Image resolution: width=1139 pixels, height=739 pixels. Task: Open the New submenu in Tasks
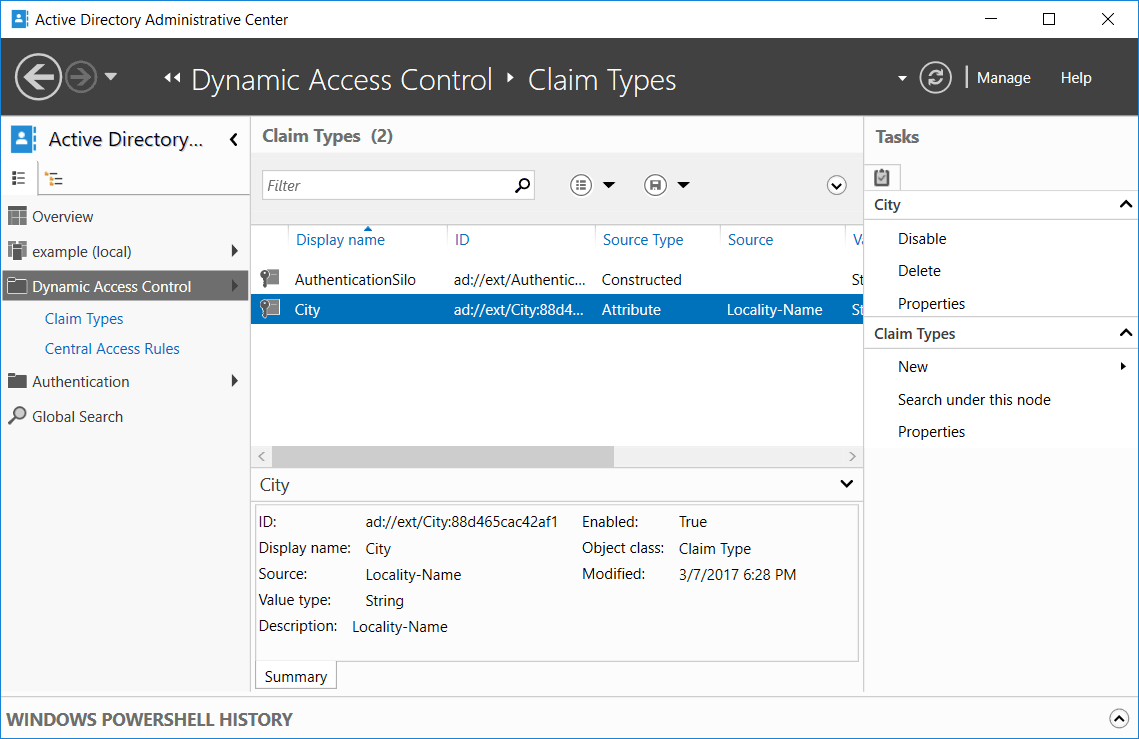click(x=912, y=367)
